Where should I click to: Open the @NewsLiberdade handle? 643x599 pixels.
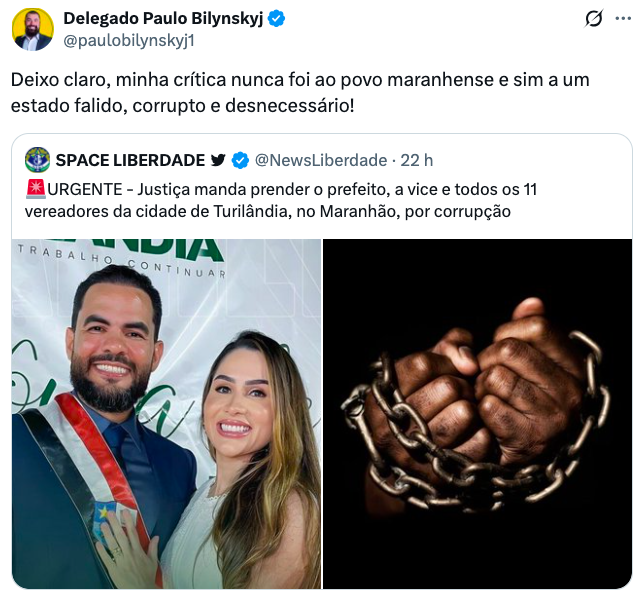point(321,160)
